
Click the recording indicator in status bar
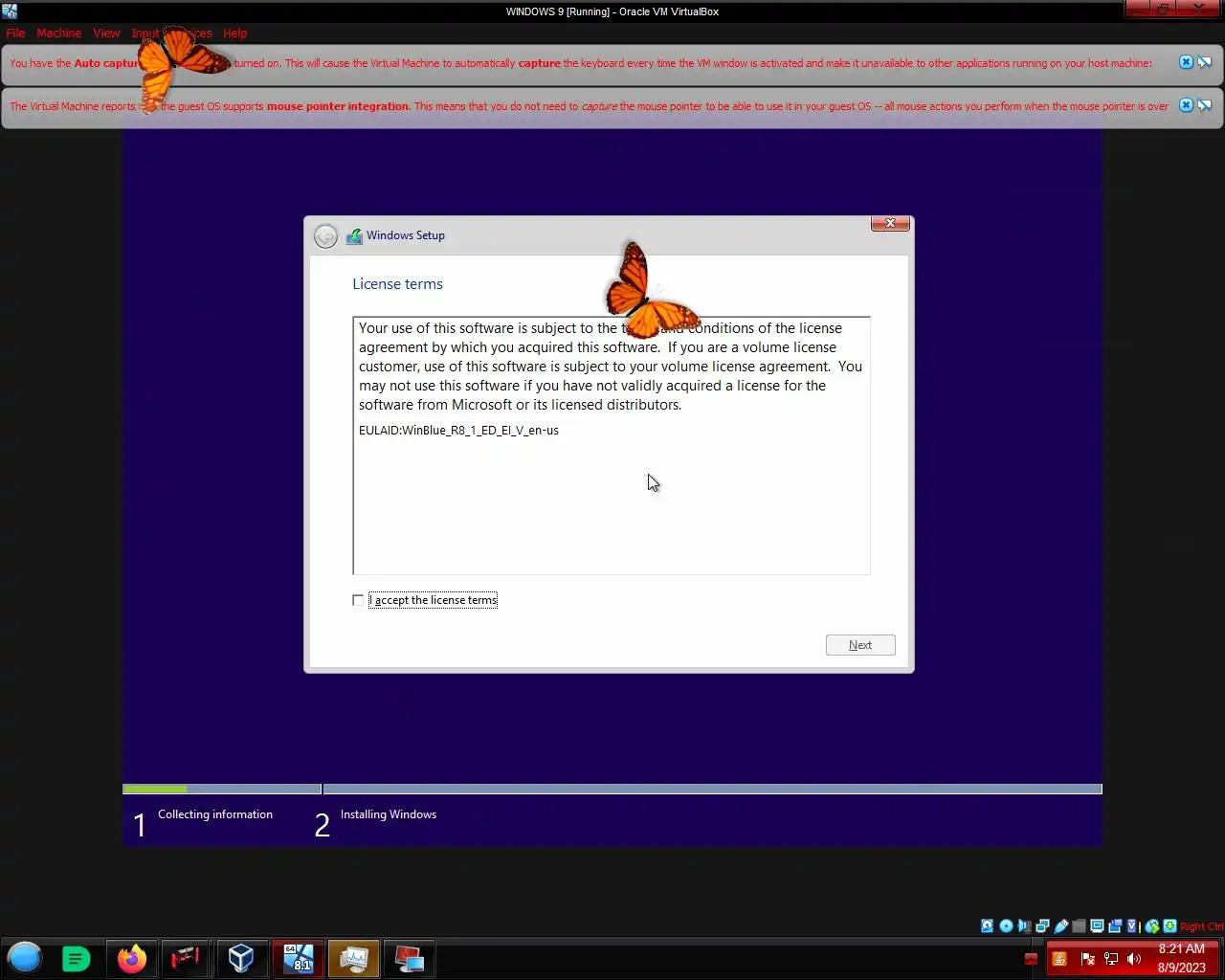pos(1115,925)
